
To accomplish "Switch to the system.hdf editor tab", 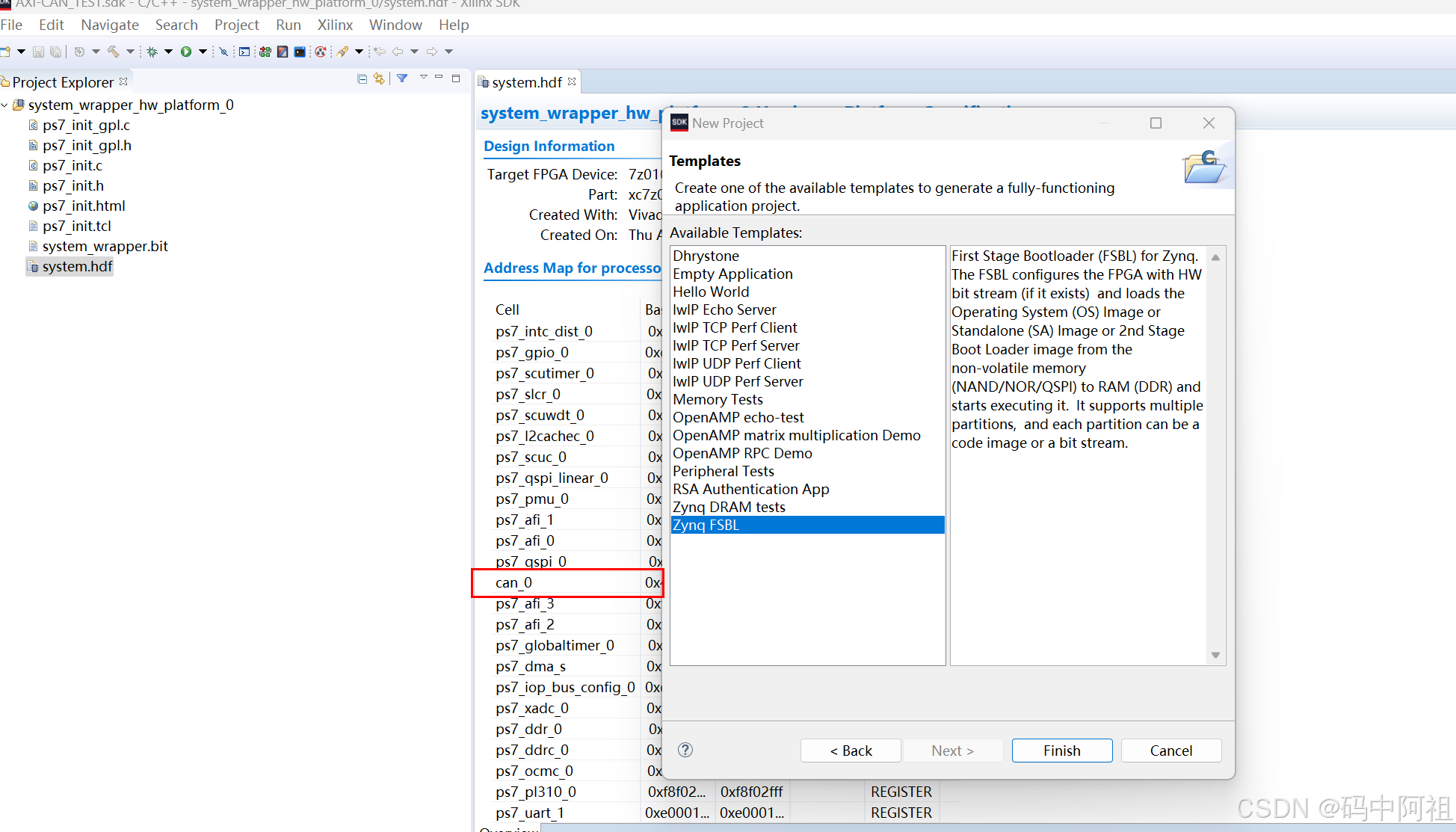I will point(526,82).
